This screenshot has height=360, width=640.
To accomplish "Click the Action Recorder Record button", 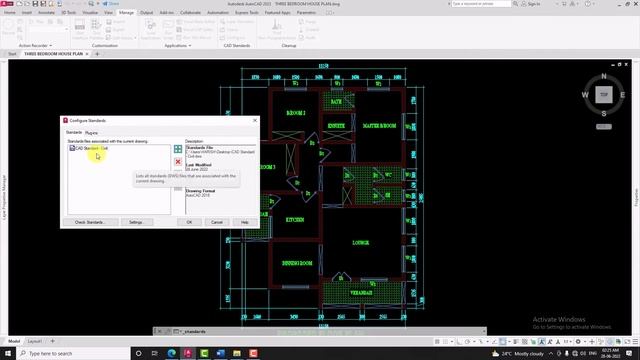I will 8,28.
